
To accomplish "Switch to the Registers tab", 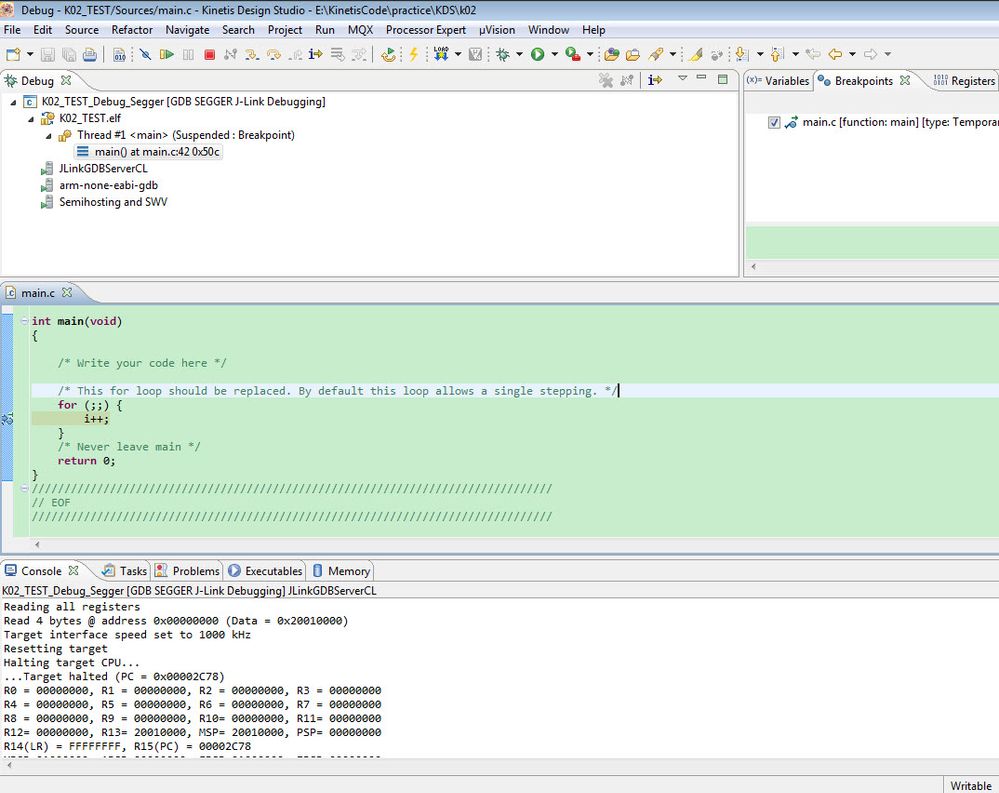I will pos(964,81).
